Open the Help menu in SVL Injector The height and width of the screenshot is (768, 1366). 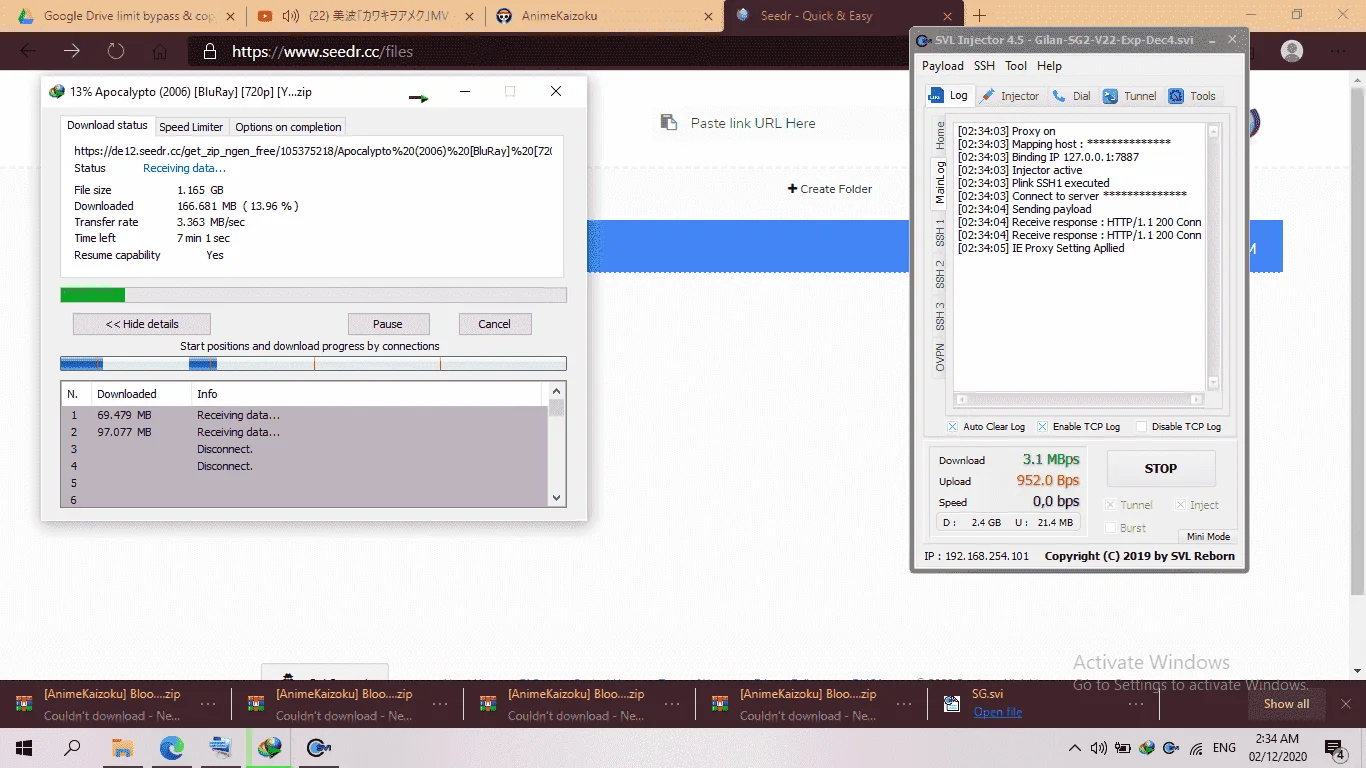tap(1049, 66)
